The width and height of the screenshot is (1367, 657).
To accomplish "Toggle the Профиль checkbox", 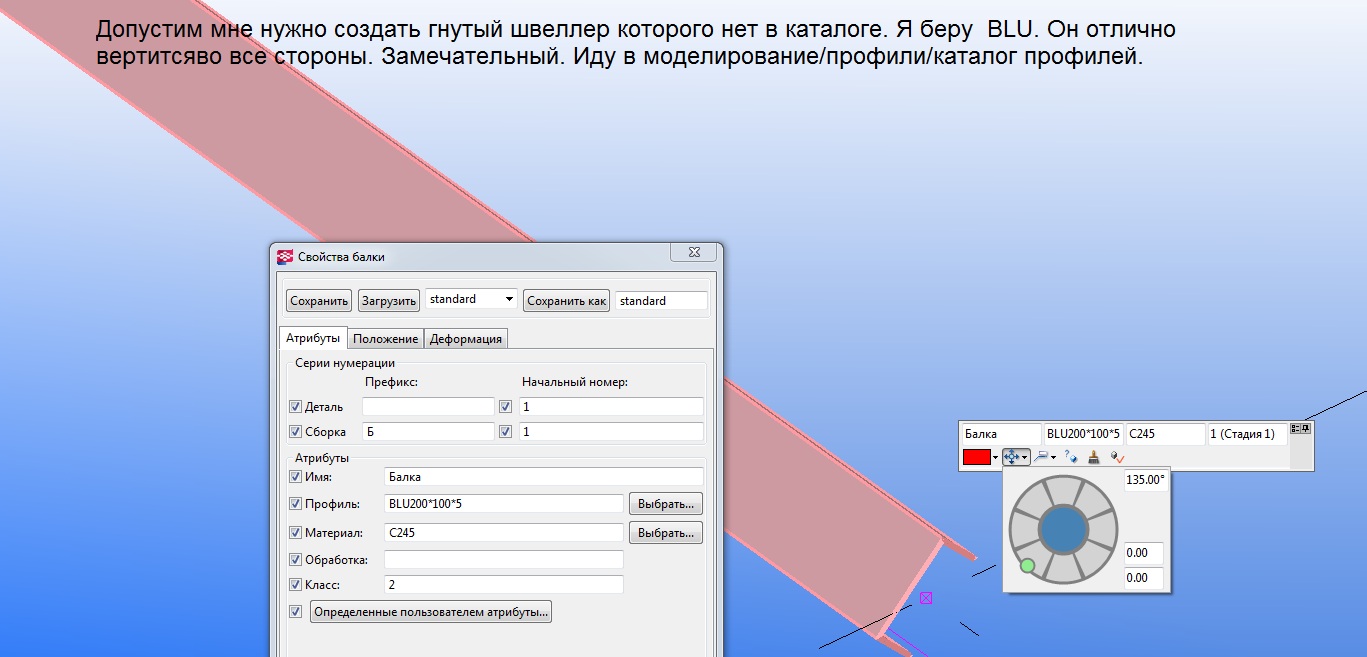I will point(295,503).
